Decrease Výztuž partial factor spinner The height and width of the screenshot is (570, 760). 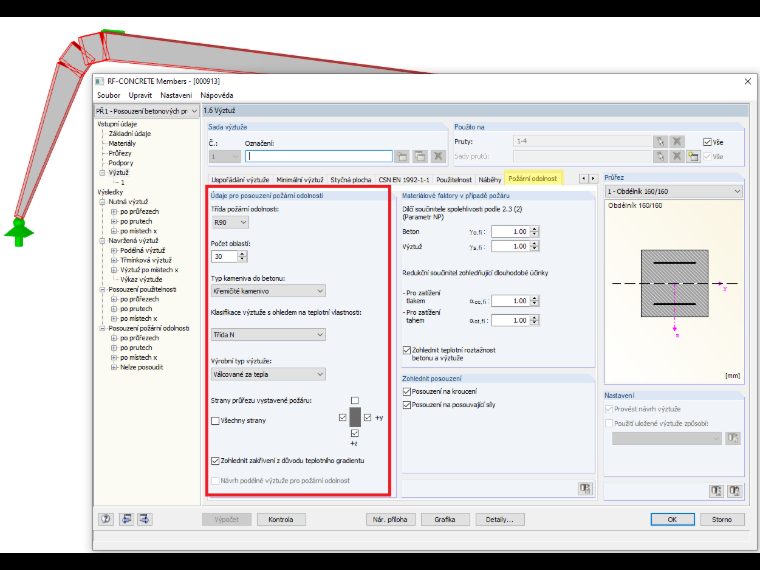pyautogui.click(x=535, y=249)
